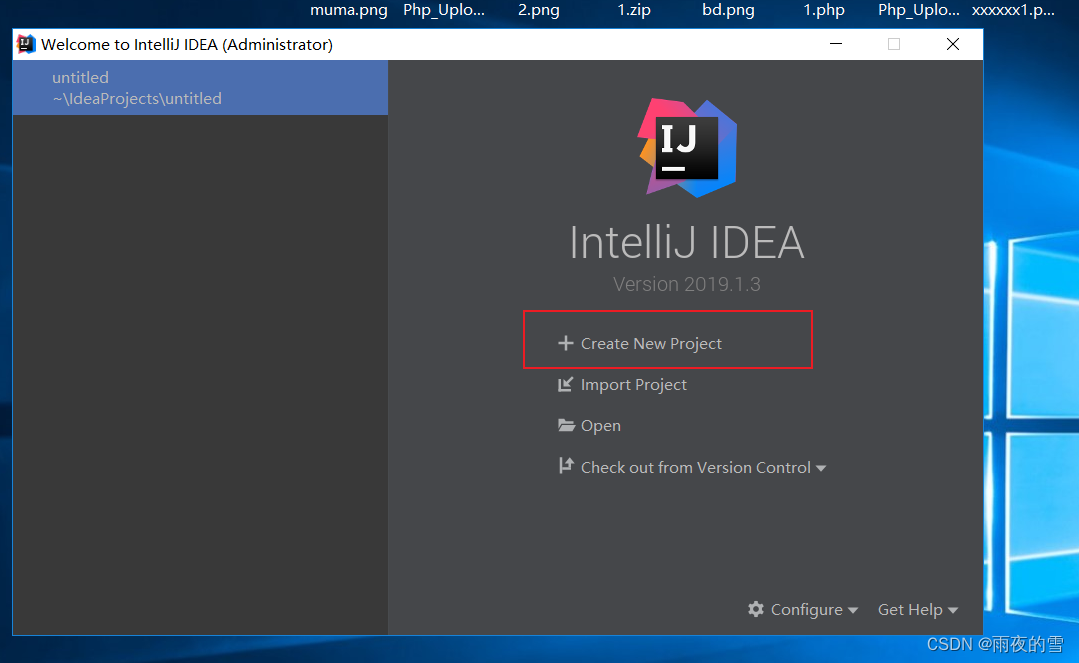Open Check out from Version Control menu
Viewport: 1079px width, 663px height.
[x=696, y=467]
